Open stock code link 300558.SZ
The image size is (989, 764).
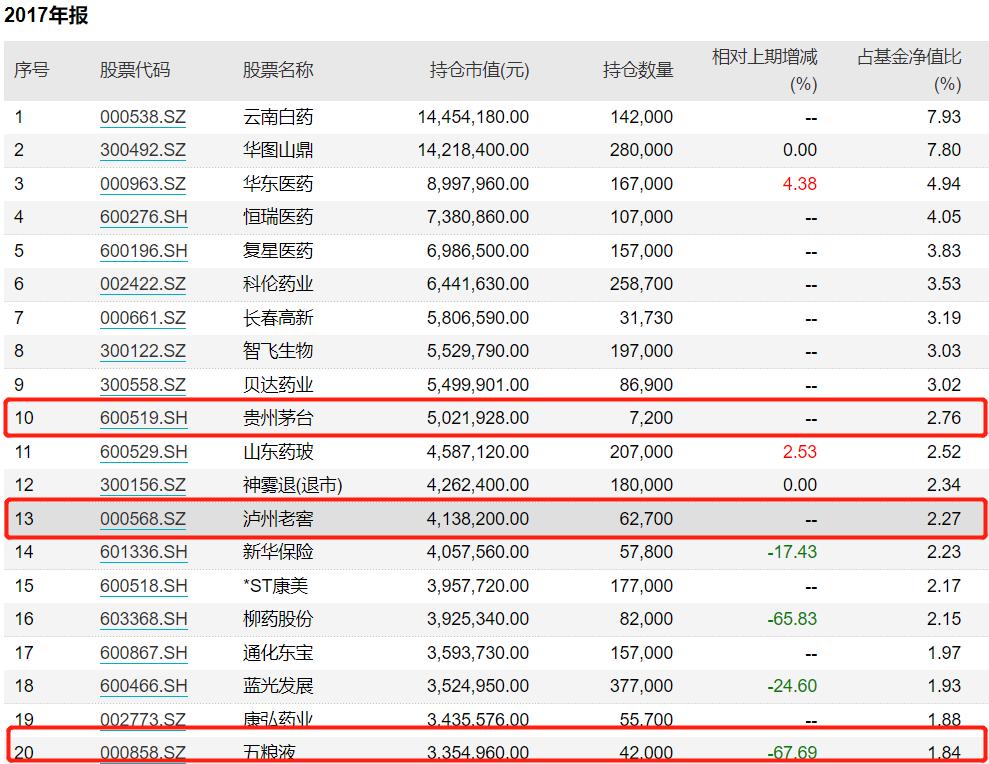[x=143, y=385]
